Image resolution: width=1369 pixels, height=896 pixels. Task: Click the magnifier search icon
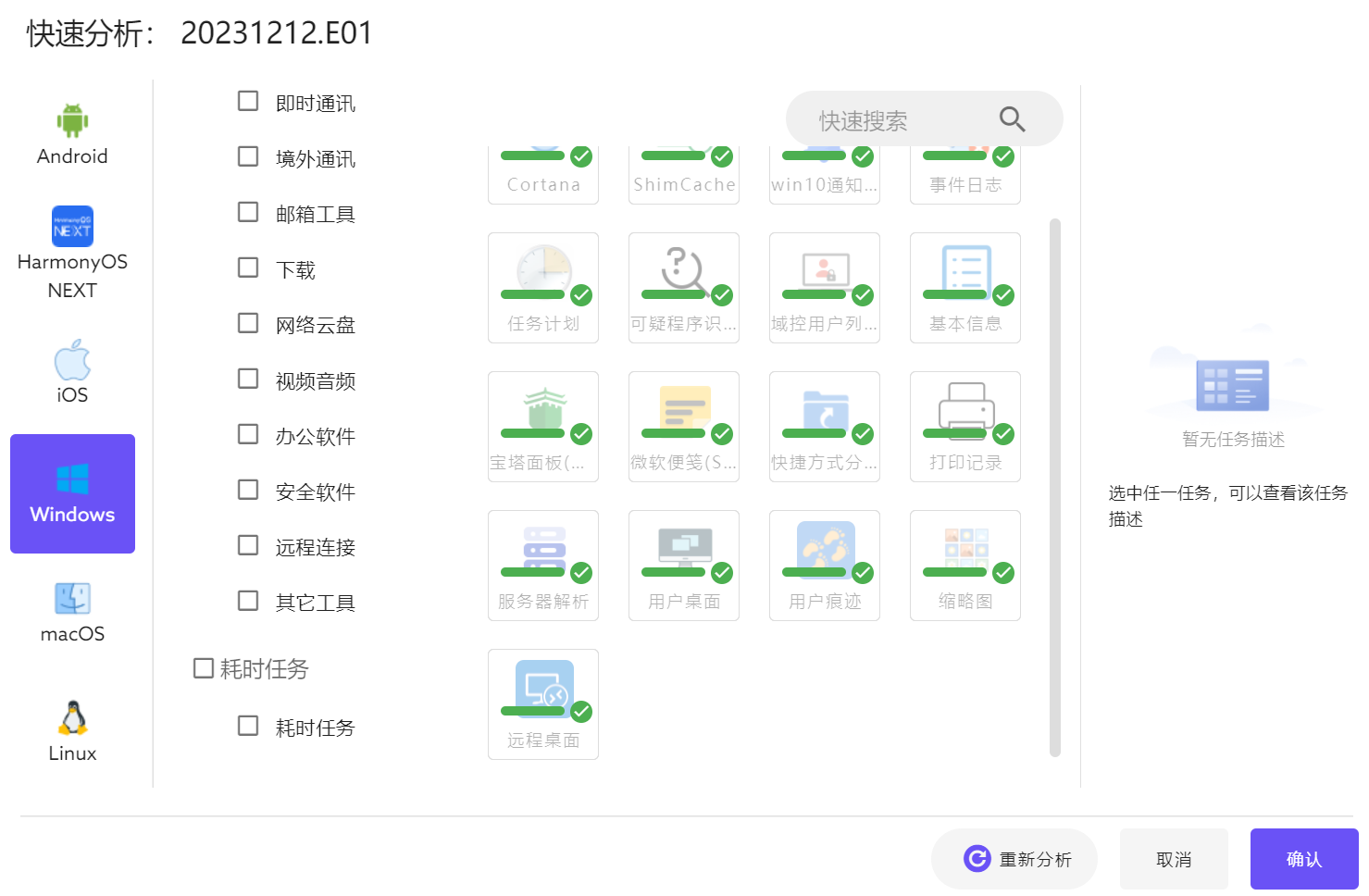click(x=1012, y=119)
